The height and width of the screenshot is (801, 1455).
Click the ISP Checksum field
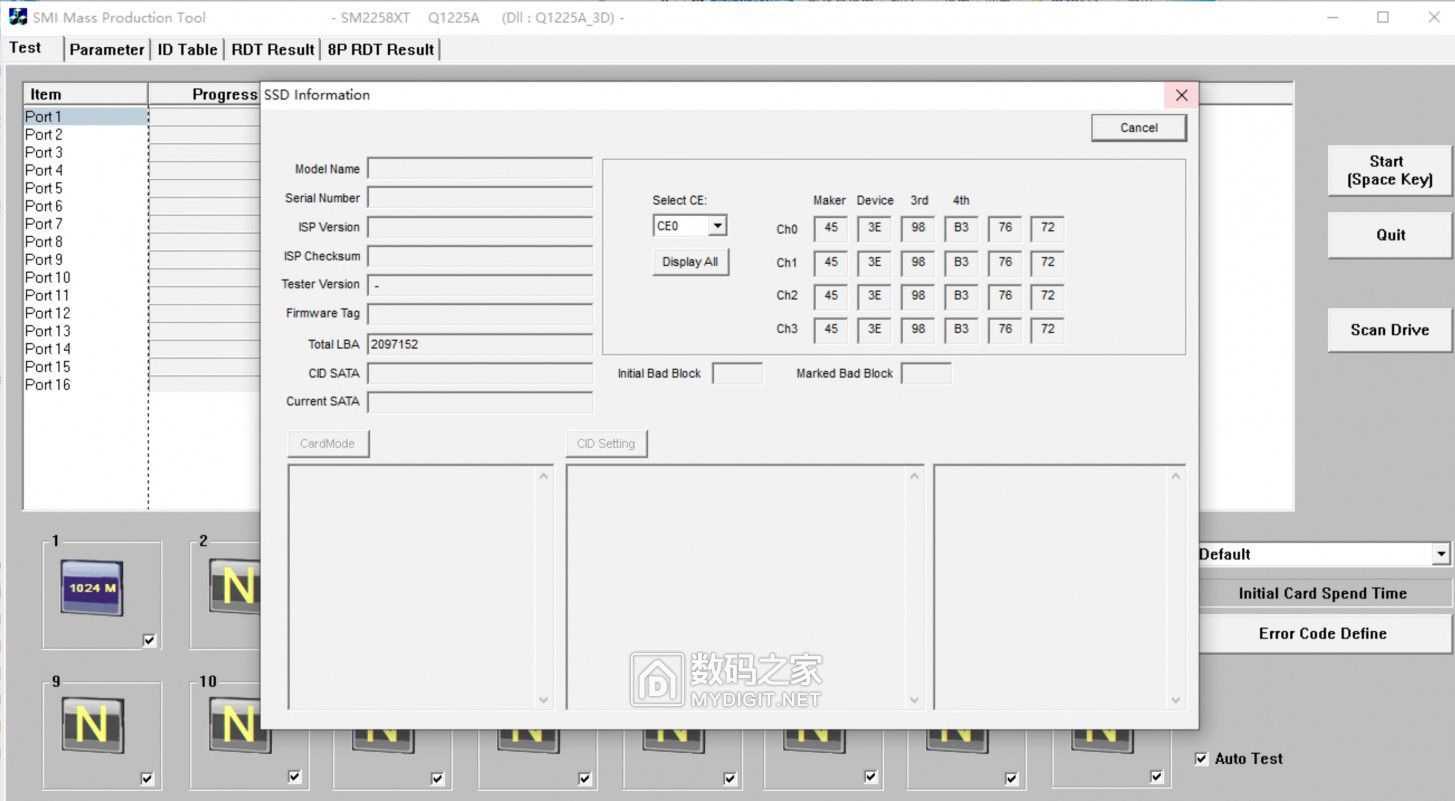coord(480,256)
